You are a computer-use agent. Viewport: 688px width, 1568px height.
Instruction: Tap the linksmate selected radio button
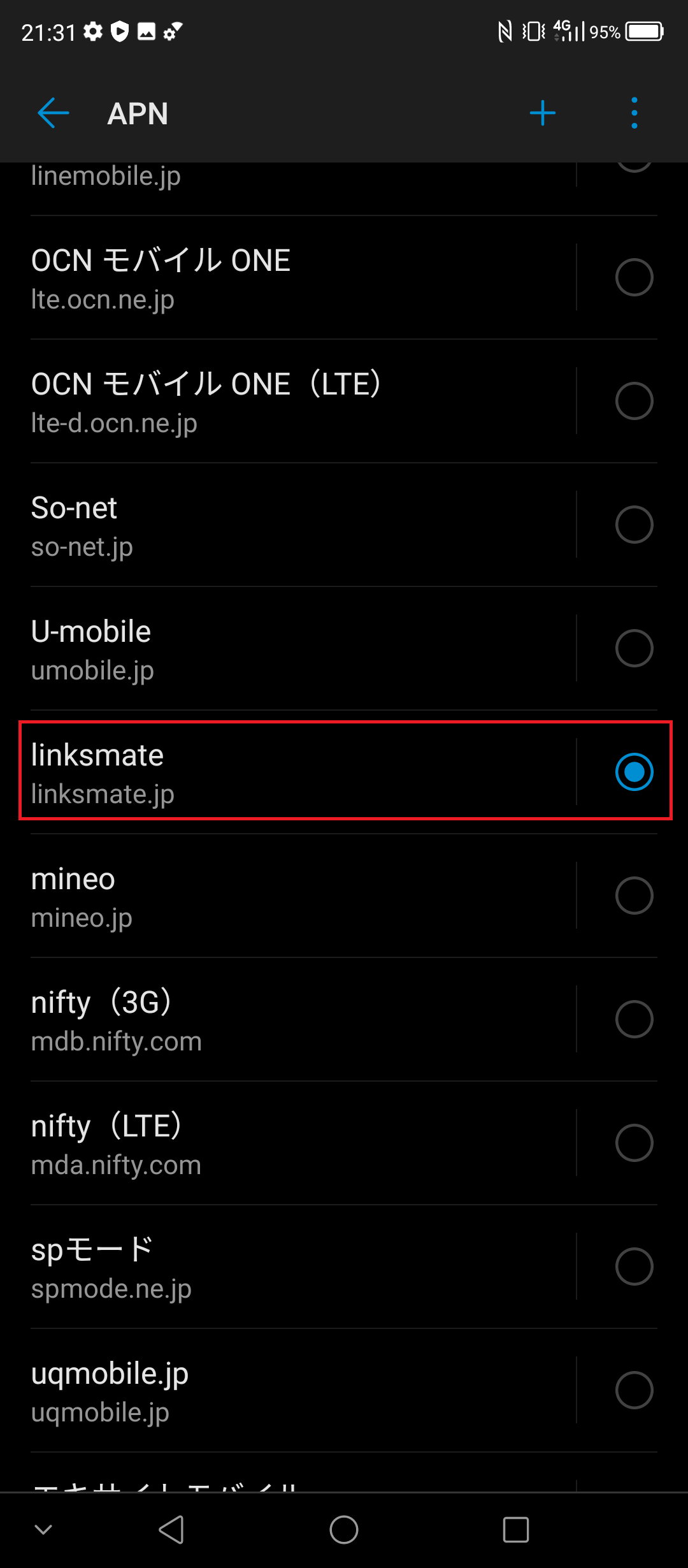point(634,772)
